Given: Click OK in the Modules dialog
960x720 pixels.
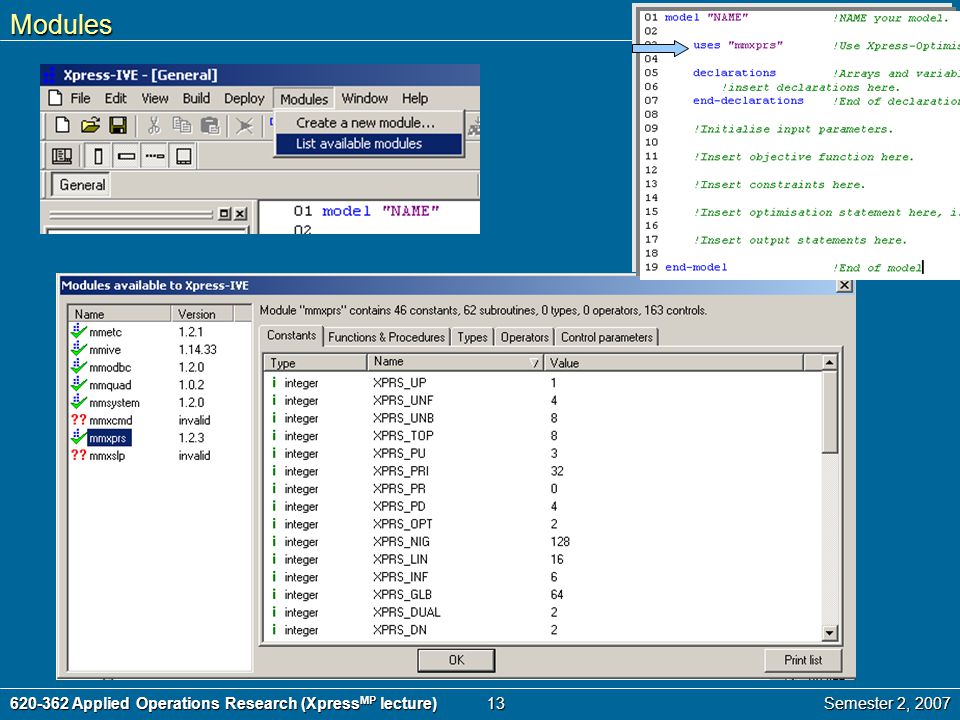Looking at the screenshot, I should click(456, 660).
